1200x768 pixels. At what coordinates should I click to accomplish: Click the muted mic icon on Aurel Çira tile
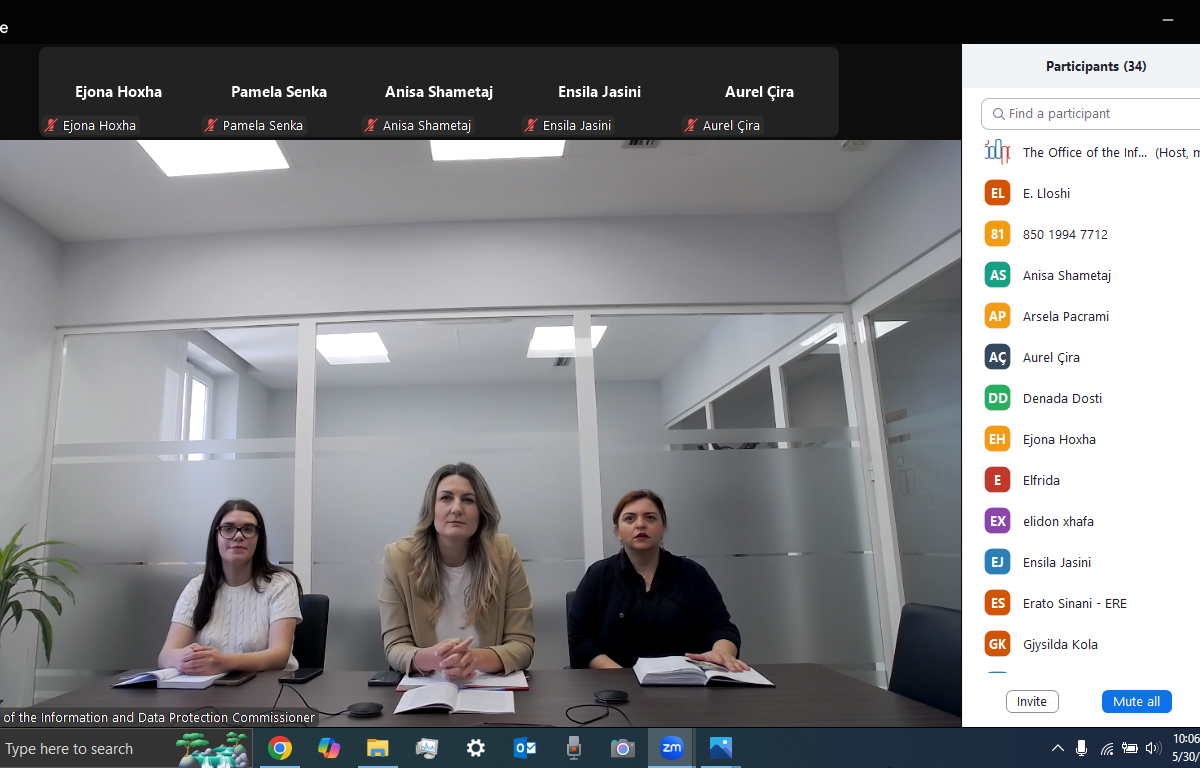[x=691, y=126]
